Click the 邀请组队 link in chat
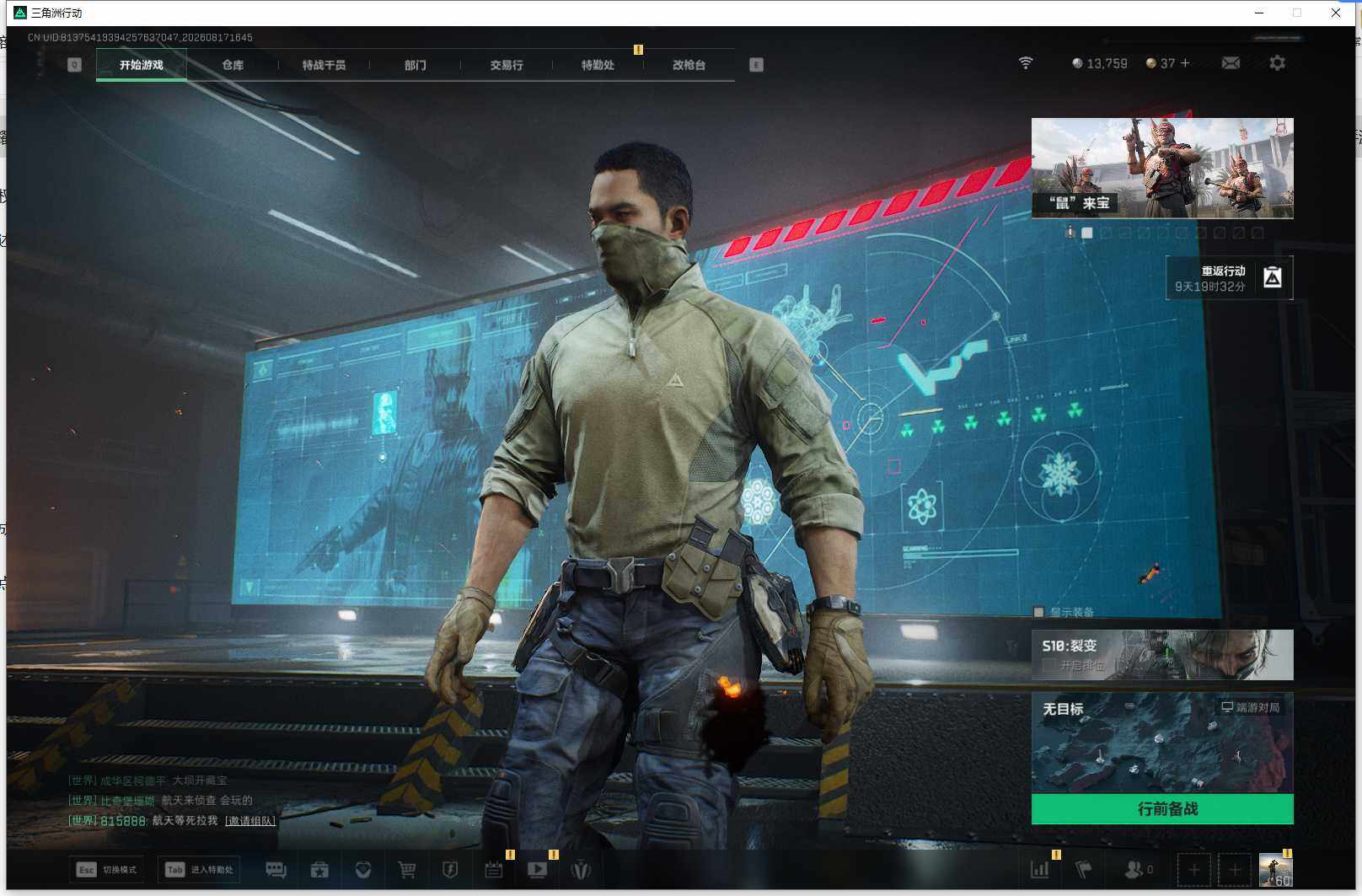The width and height of the screenshot is (1362, 896). [x=250, y=820]
